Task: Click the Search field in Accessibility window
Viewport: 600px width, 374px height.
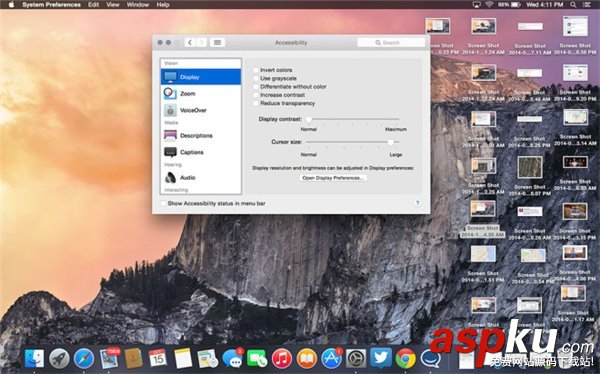Action: 391,42
